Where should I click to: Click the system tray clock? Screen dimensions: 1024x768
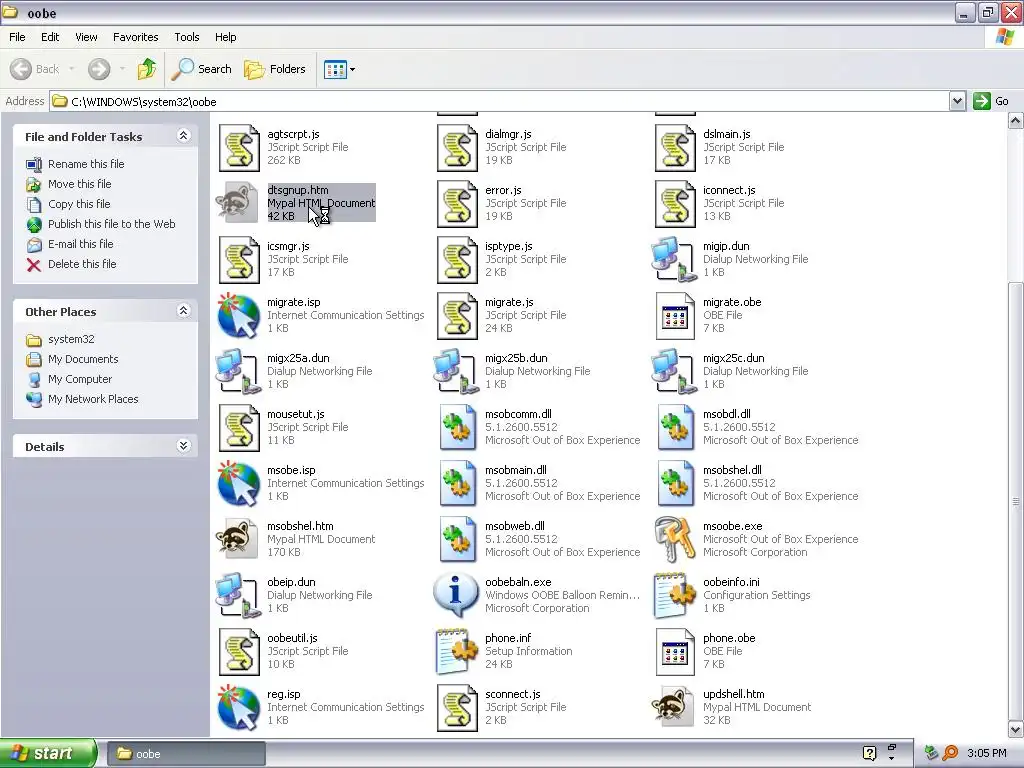986,754
